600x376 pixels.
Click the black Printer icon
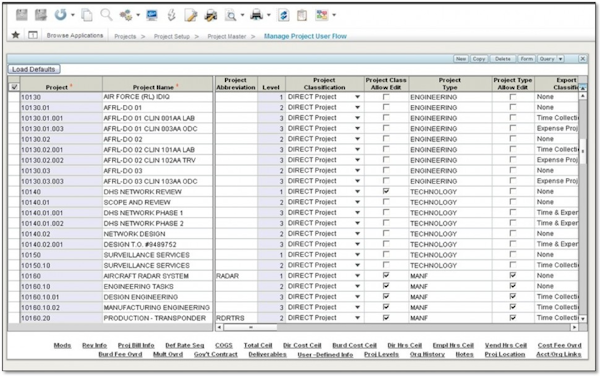pos(256,15)
